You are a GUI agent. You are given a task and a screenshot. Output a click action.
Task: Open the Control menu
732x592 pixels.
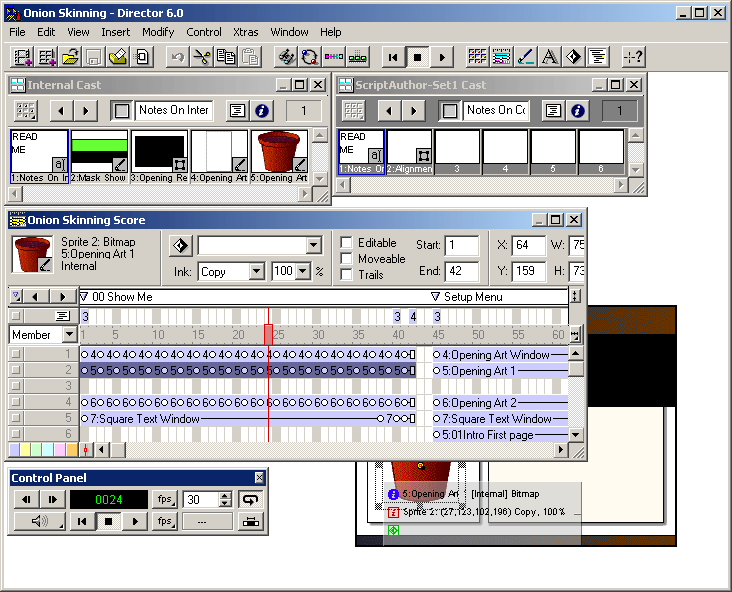pos(204,32)
